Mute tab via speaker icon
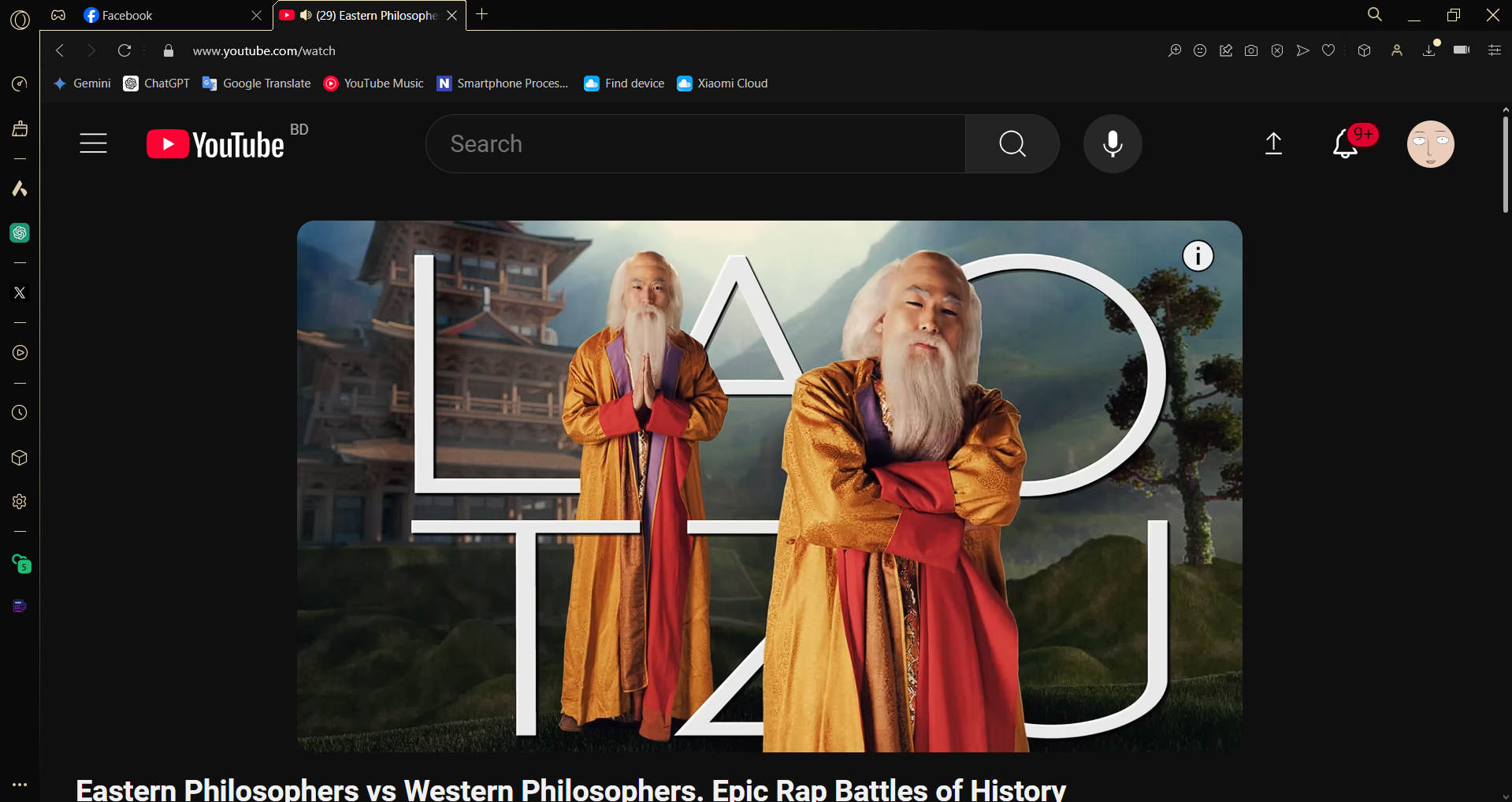Image resolution: width=1512 pixels, height=802 pixels. pyautogui.click(x=306, y=15)
